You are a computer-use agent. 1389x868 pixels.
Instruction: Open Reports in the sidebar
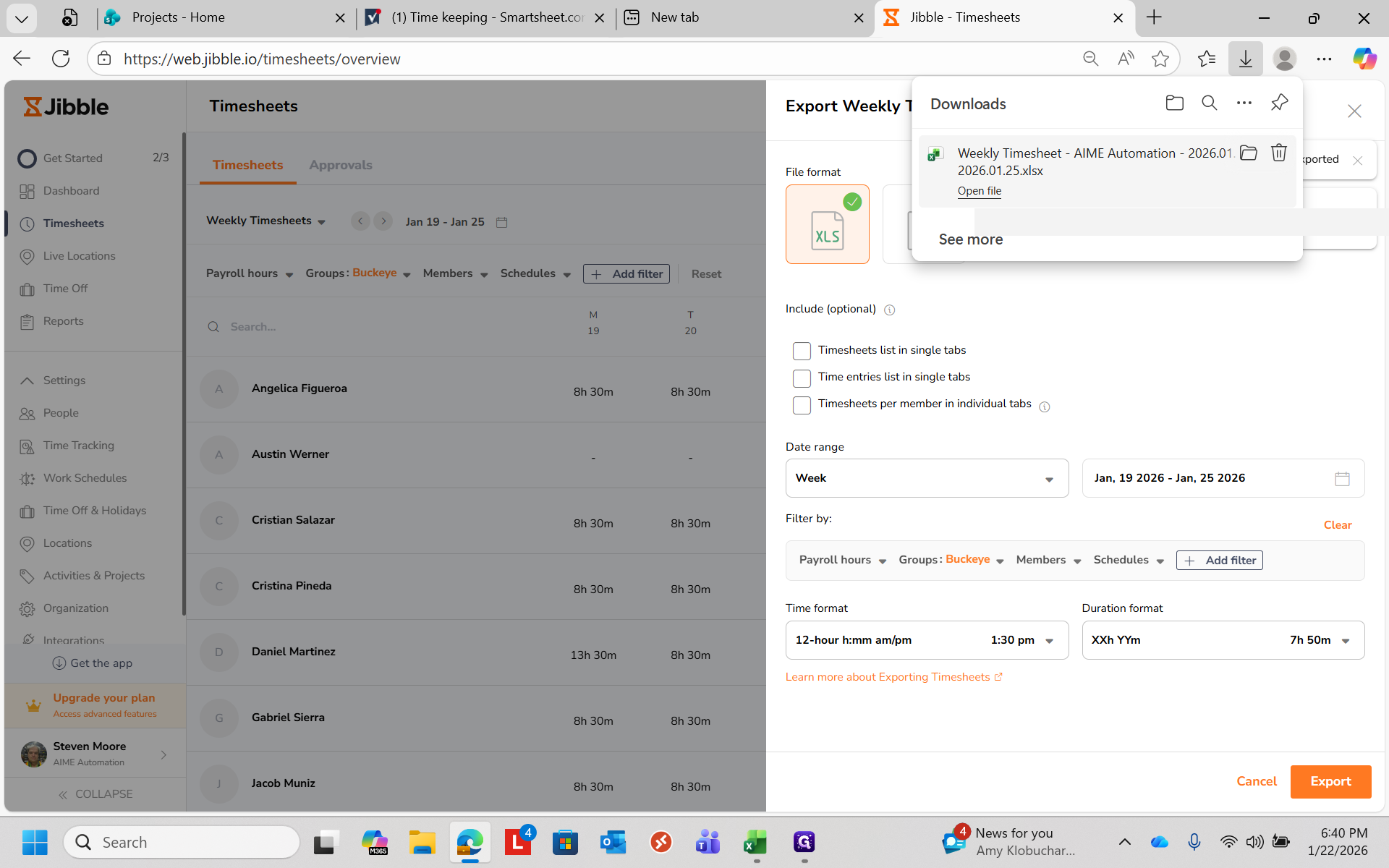63,321
